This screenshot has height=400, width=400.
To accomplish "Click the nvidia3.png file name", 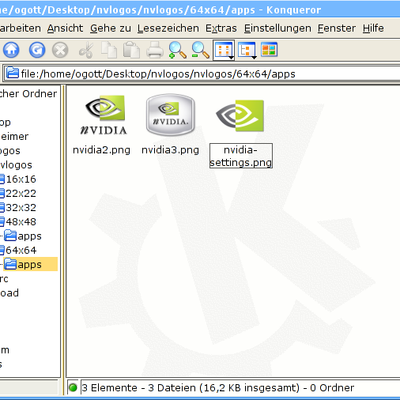I will pos(170,150).
